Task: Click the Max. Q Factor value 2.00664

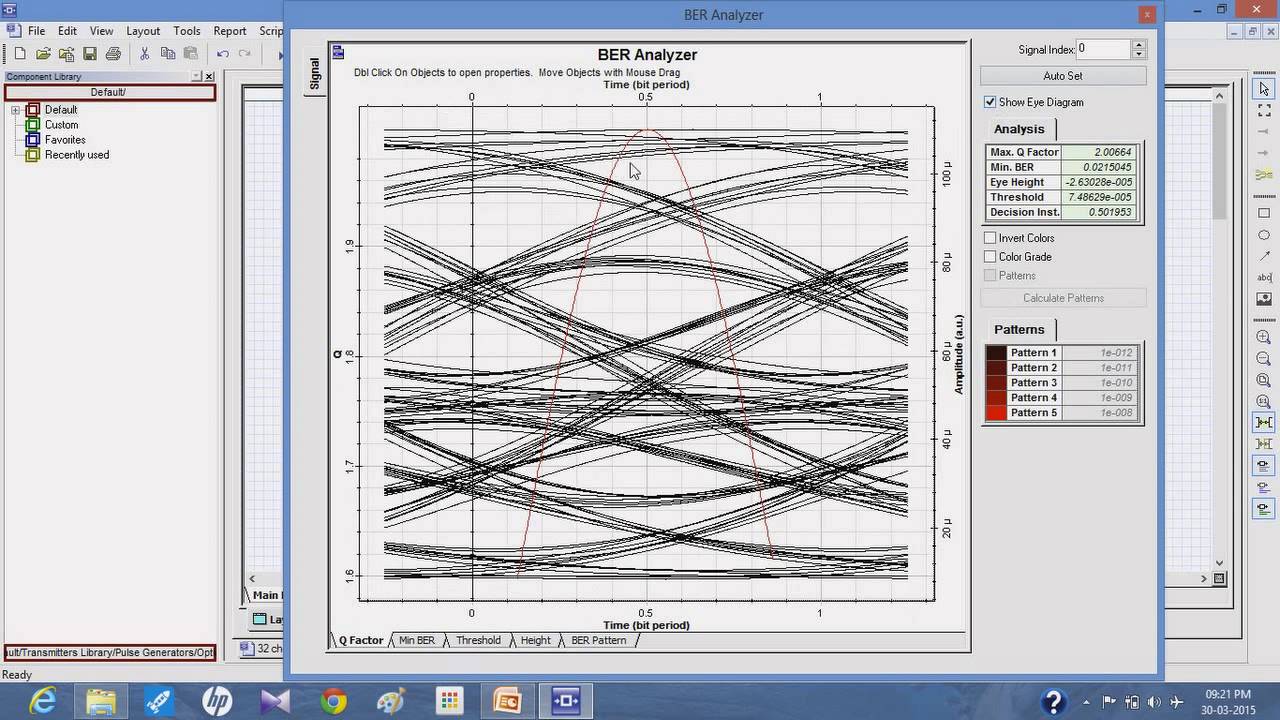Action: coord(1100,152)
